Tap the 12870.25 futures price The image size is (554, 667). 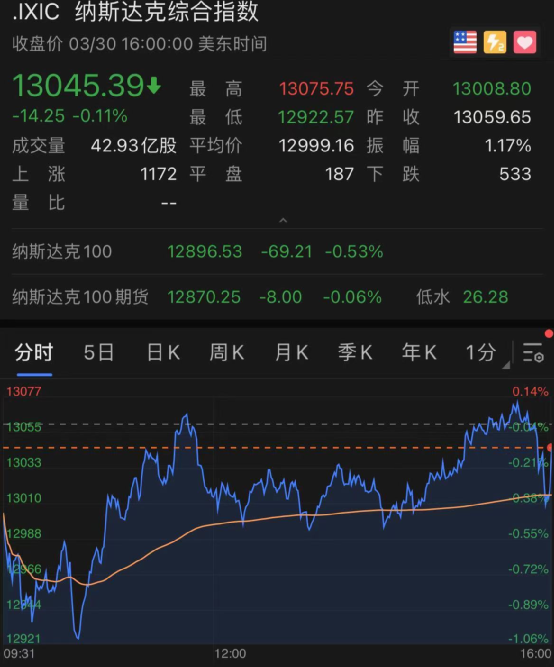coord(204,297)
